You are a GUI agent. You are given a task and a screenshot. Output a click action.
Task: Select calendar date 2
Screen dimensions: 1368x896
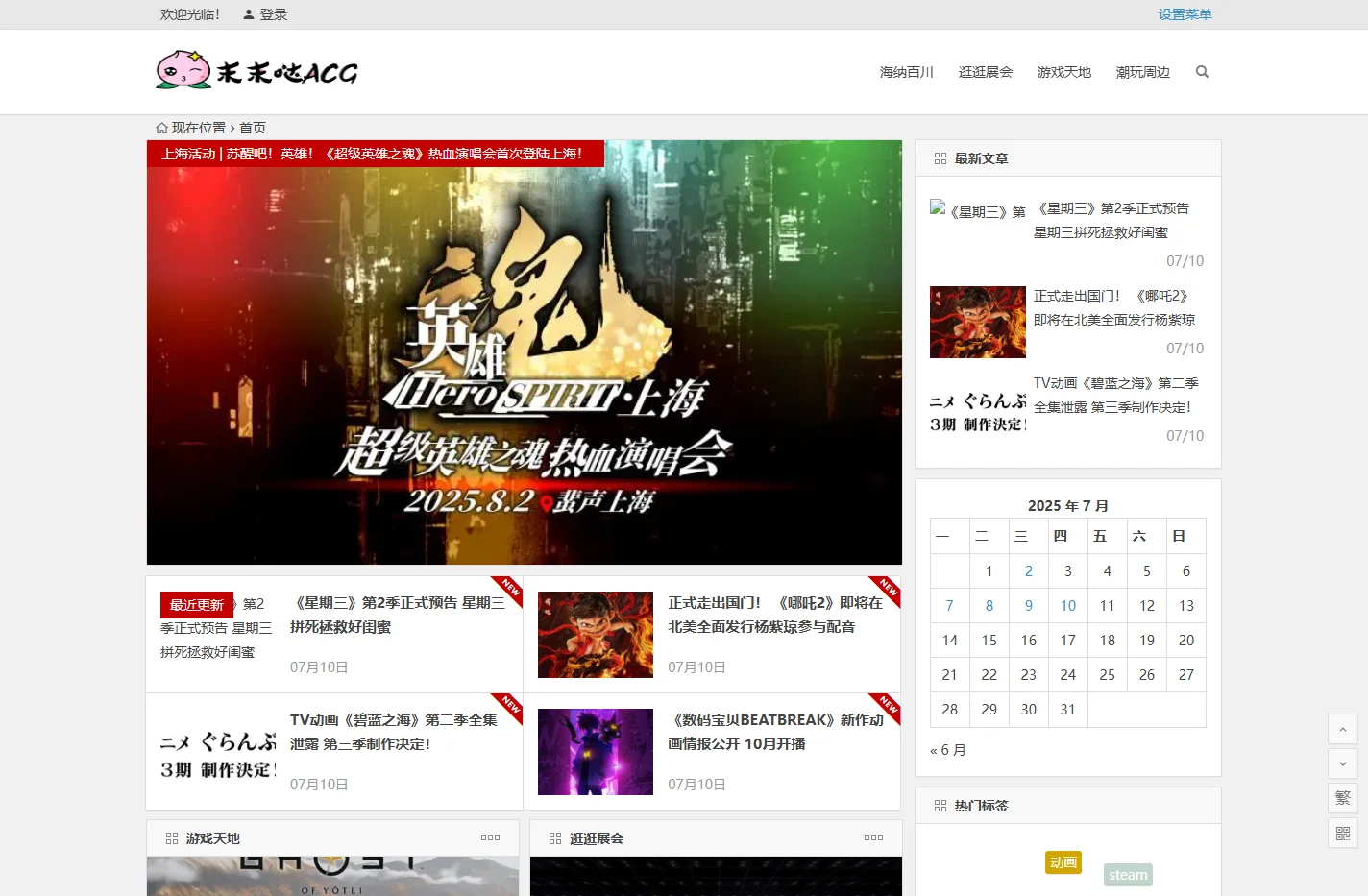coord(1029,571)
